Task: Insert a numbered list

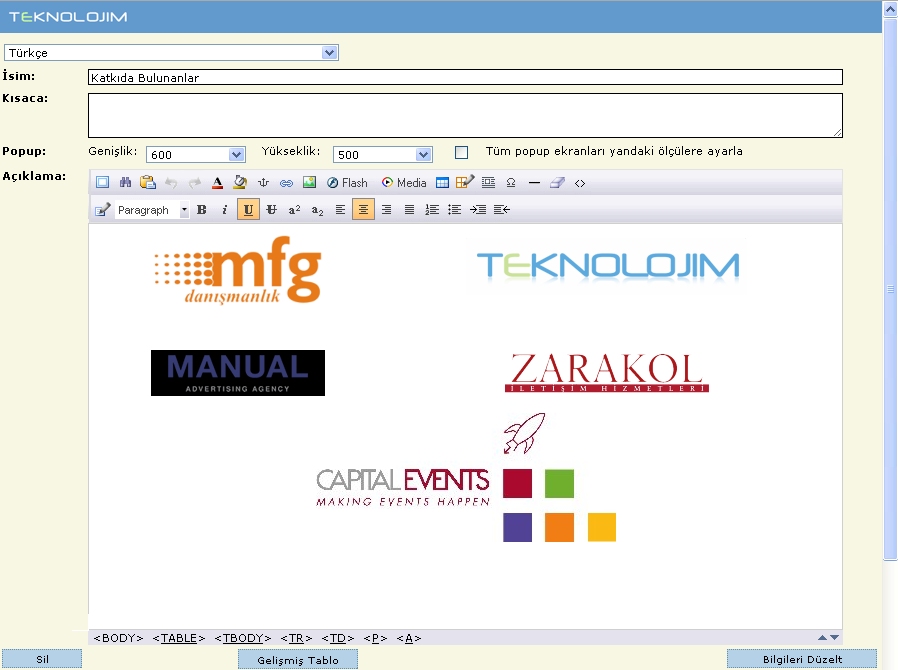Action: coord(432,210)
